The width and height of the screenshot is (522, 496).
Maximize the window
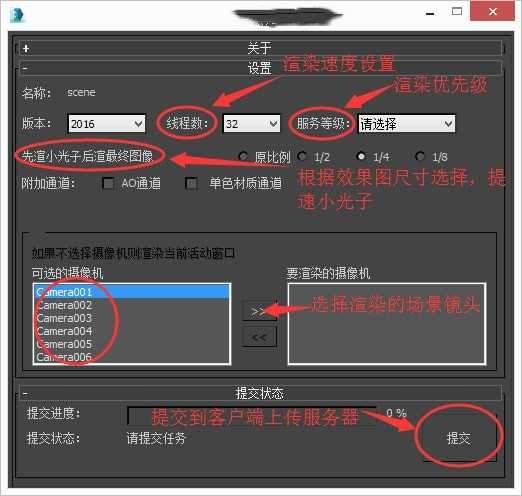tap(457, 12)
